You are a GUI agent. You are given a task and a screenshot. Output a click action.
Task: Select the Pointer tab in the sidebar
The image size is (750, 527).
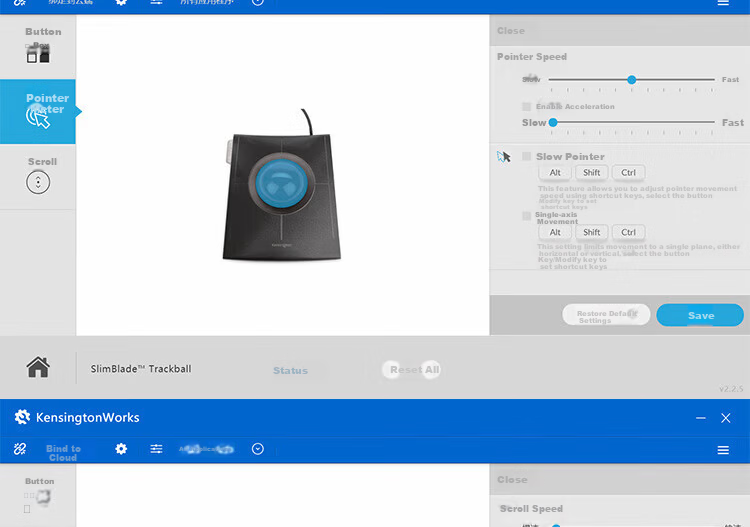tap(38, 111)
